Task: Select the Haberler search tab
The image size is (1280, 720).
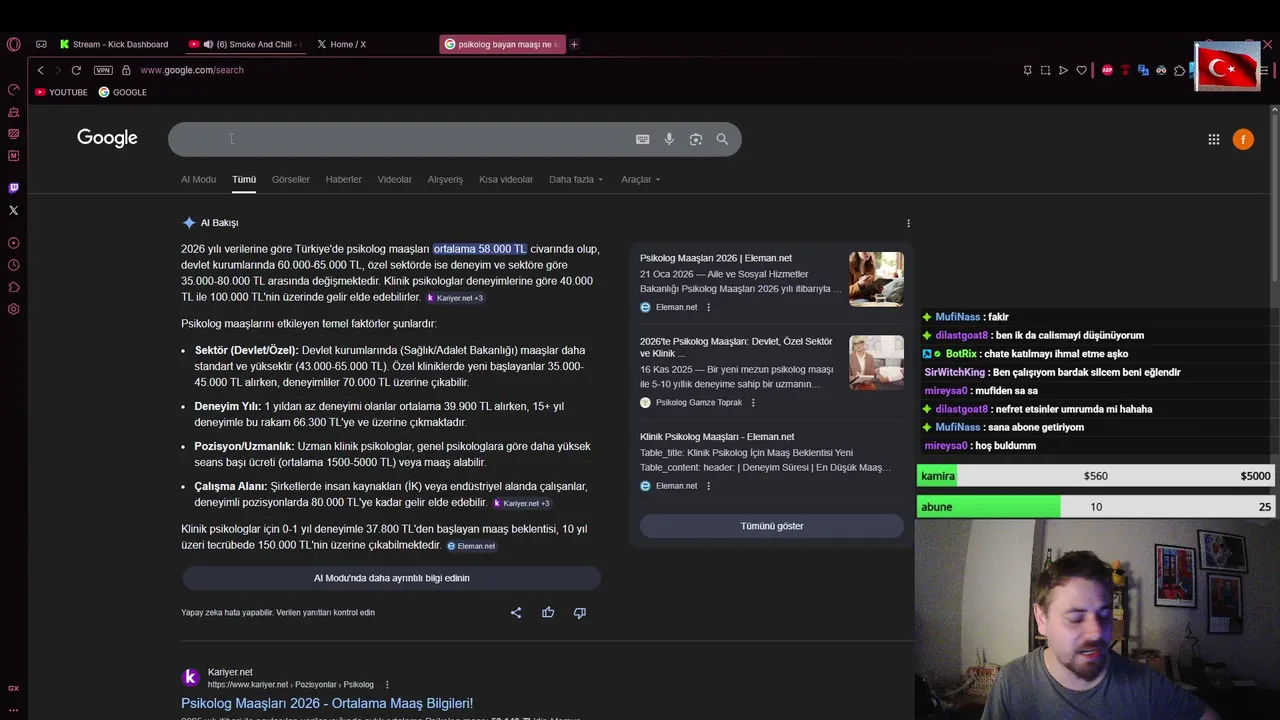Action: [x=343, y=180]
